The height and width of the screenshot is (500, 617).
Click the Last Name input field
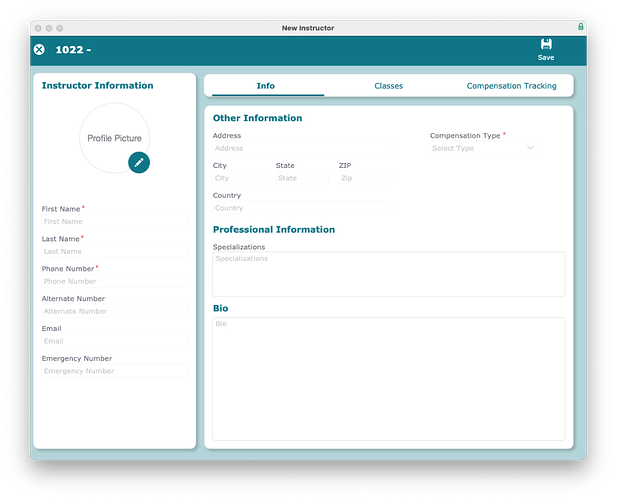point(115,251)
